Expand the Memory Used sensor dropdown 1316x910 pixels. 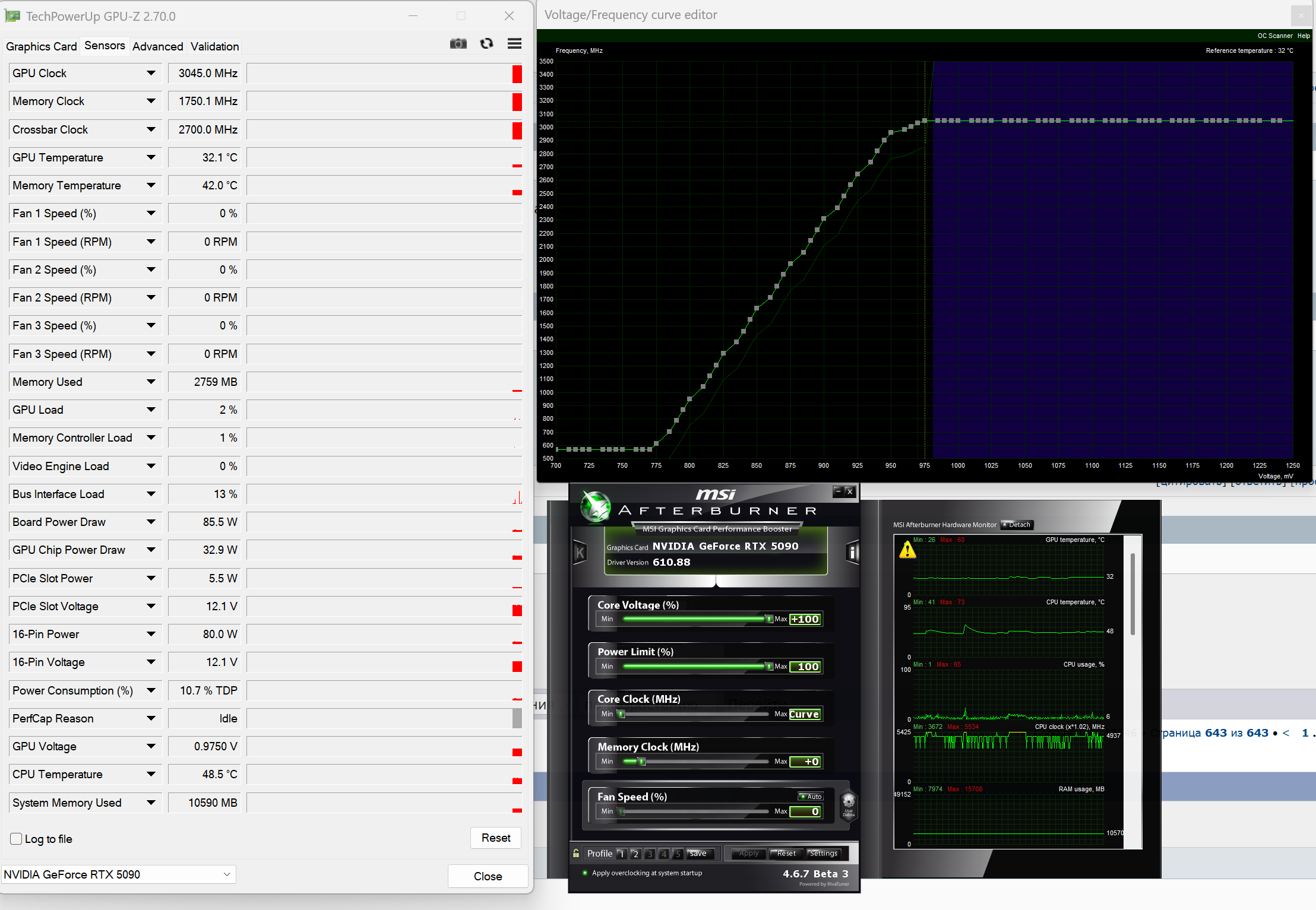(x=151, y=382)
